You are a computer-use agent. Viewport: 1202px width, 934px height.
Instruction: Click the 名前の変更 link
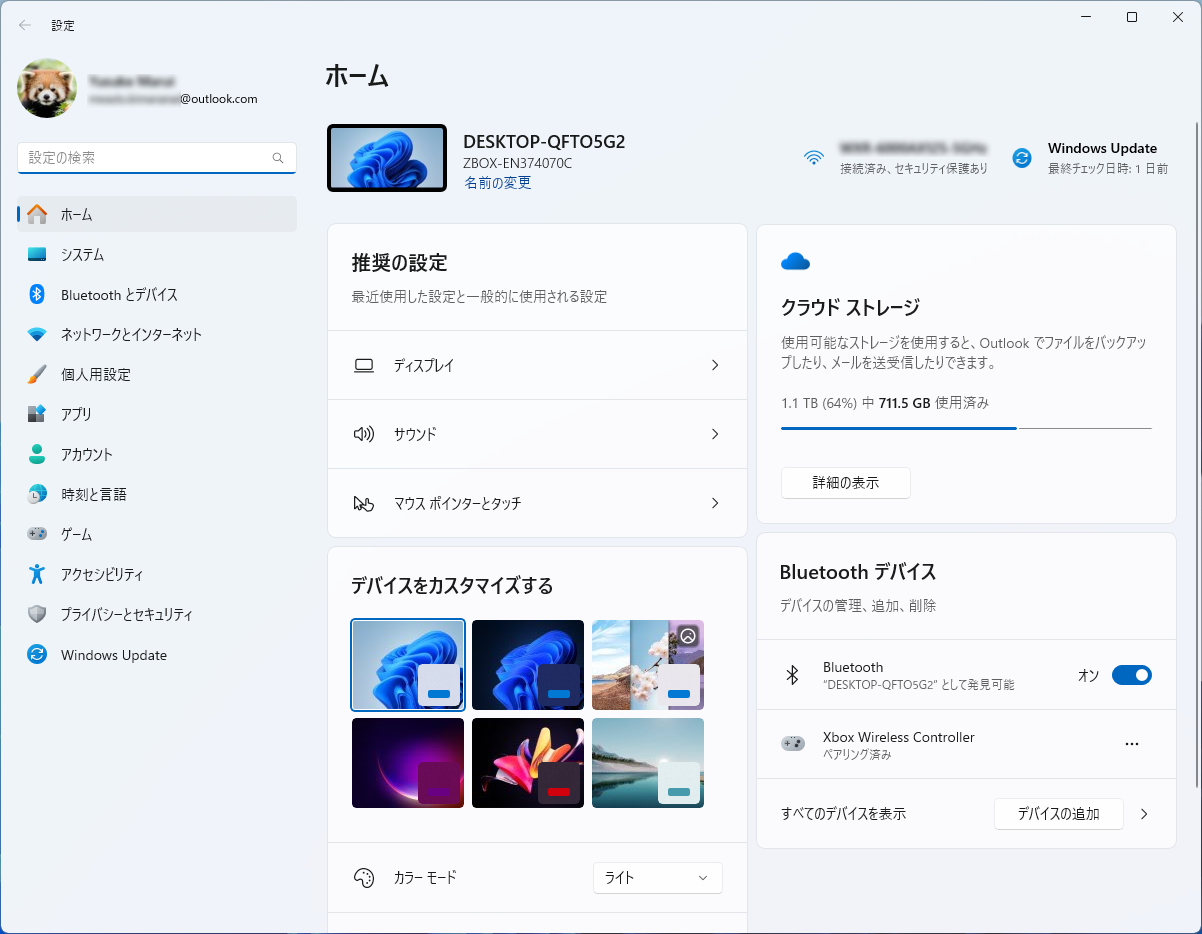click(497, 183)
